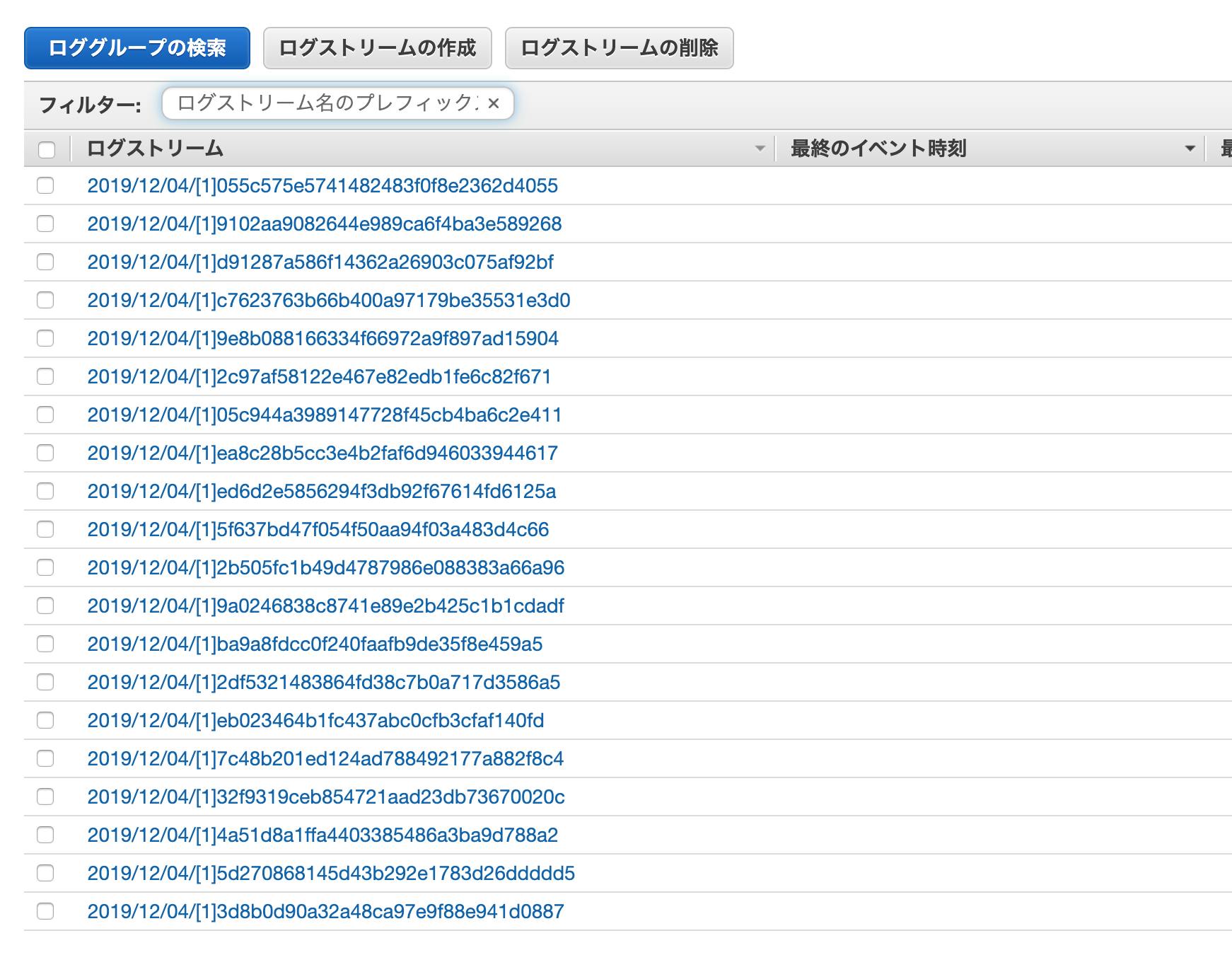Viewport: 1232px width, 955px height.
Task: Check the checkbox for stream ending in c075af92bf
Action: tap(47, 262)
